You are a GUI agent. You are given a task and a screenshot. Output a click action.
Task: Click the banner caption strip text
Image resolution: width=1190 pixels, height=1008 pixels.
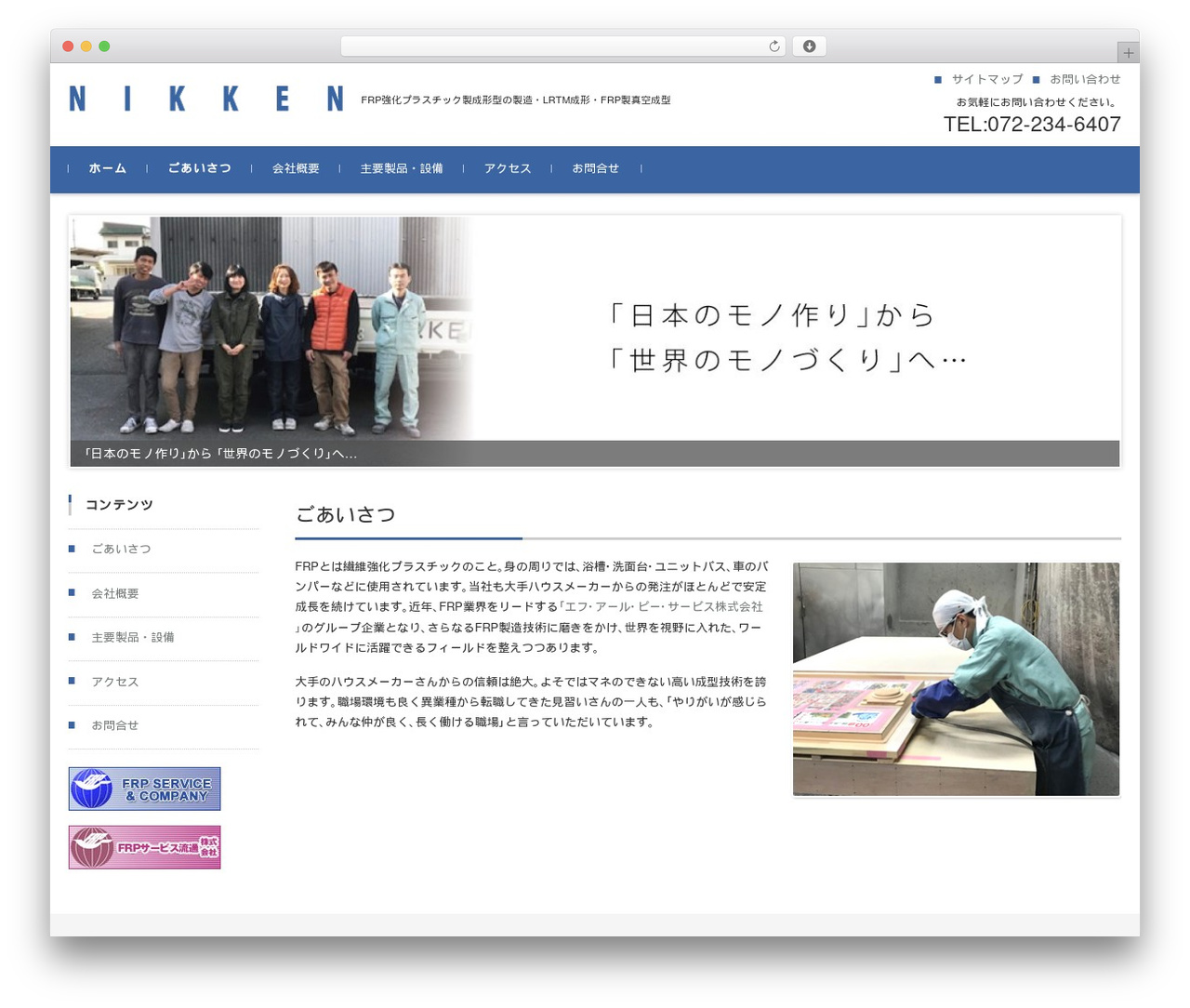[219, 454]
